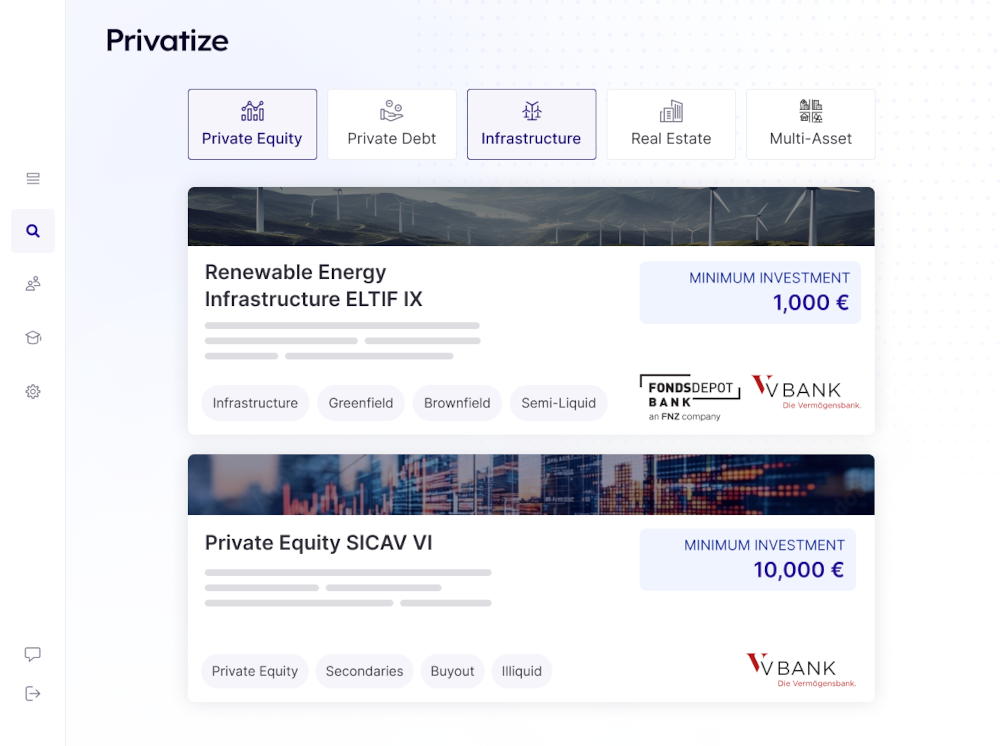Screen dimensions: 1000x746
Task: Toggle the Illiquid tag filter
Action: [521, 671]
